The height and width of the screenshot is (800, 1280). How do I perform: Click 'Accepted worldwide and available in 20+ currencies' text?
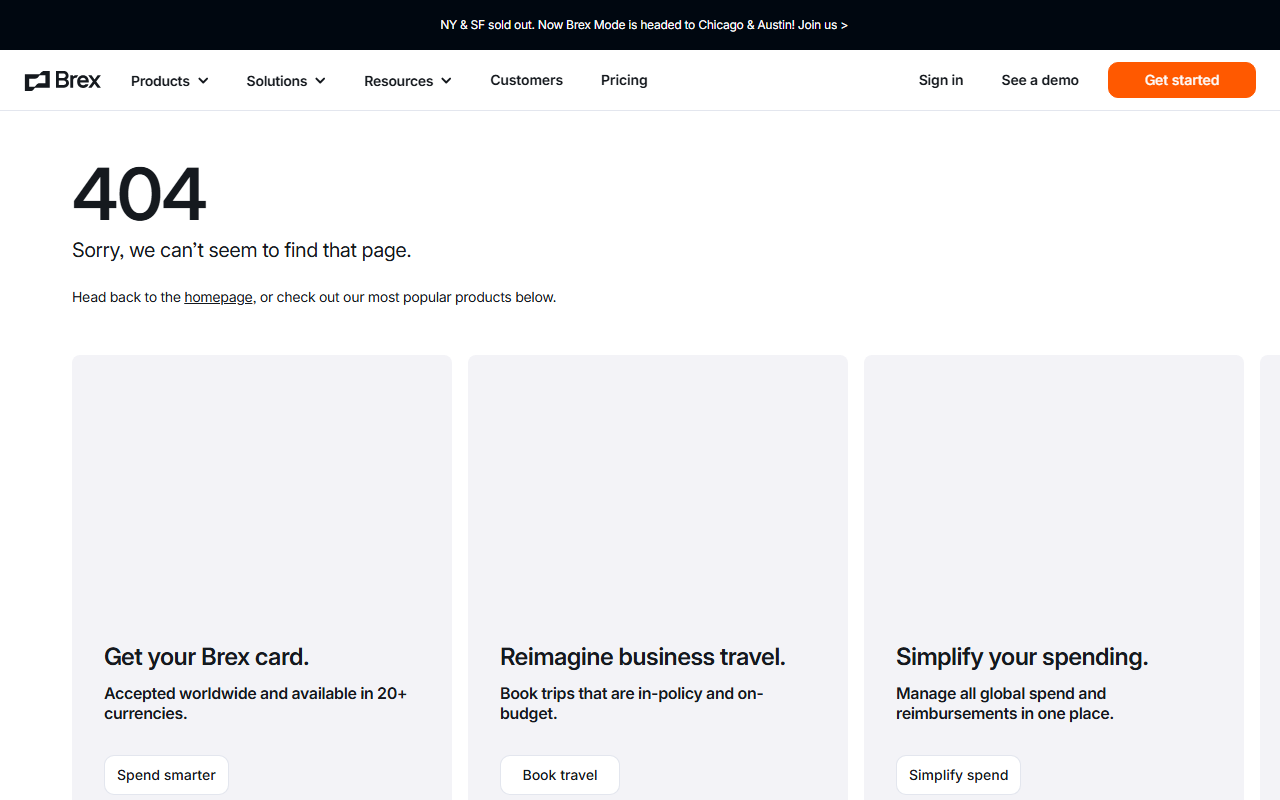tap(255, 703)
